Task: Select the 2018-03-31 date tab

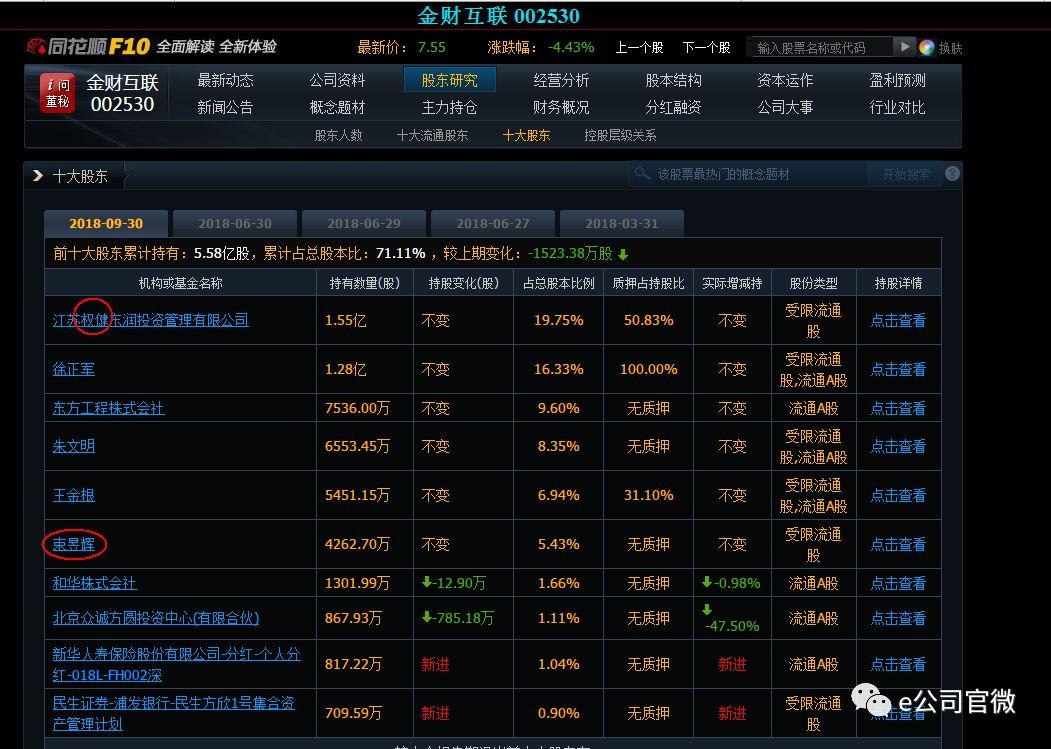Action: (x=621, y=223)
